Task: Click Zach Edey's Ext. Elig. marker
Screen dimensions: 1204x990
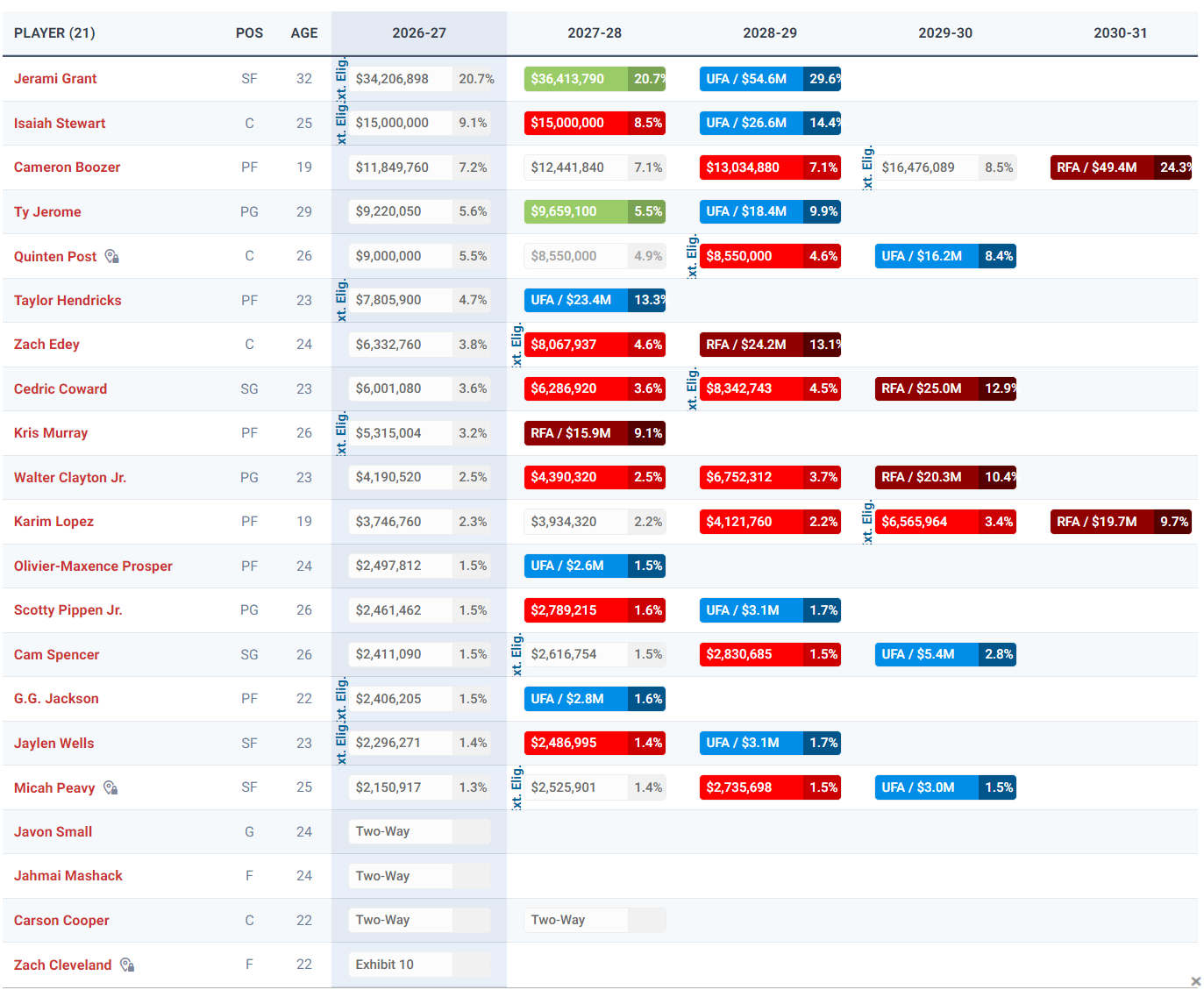Action: coord(517,345)
